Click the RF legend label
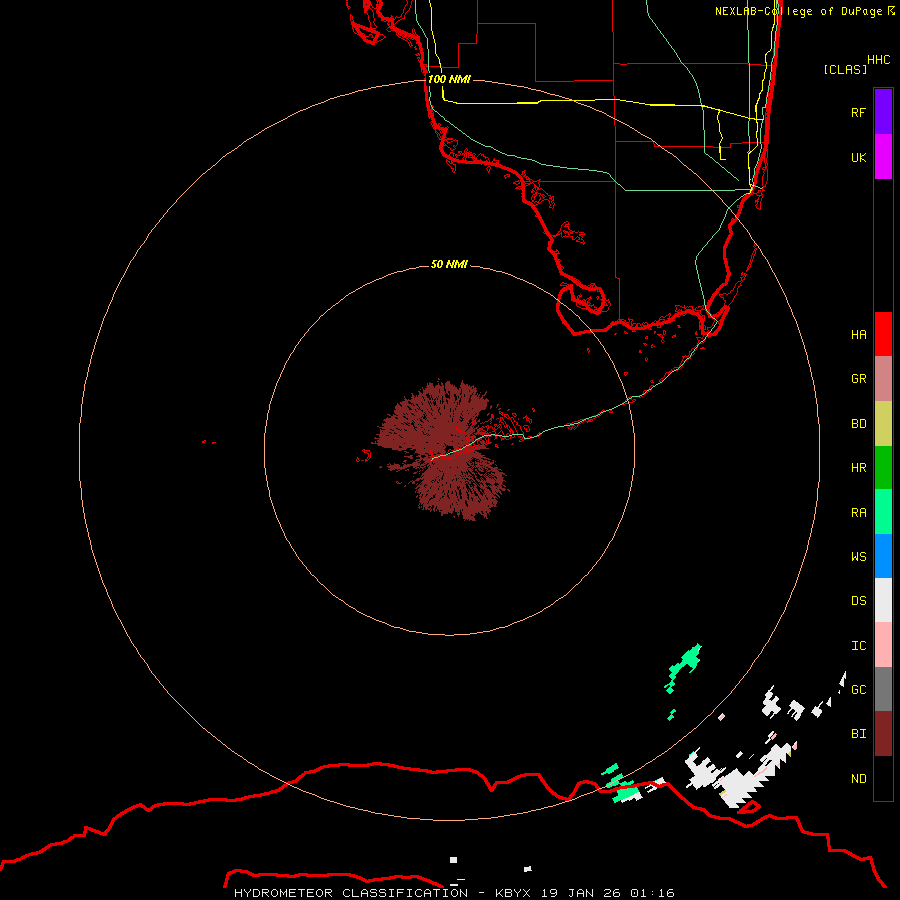Viewport: 900px width, 900px height. pyautogui.click(x=858, y=112)
